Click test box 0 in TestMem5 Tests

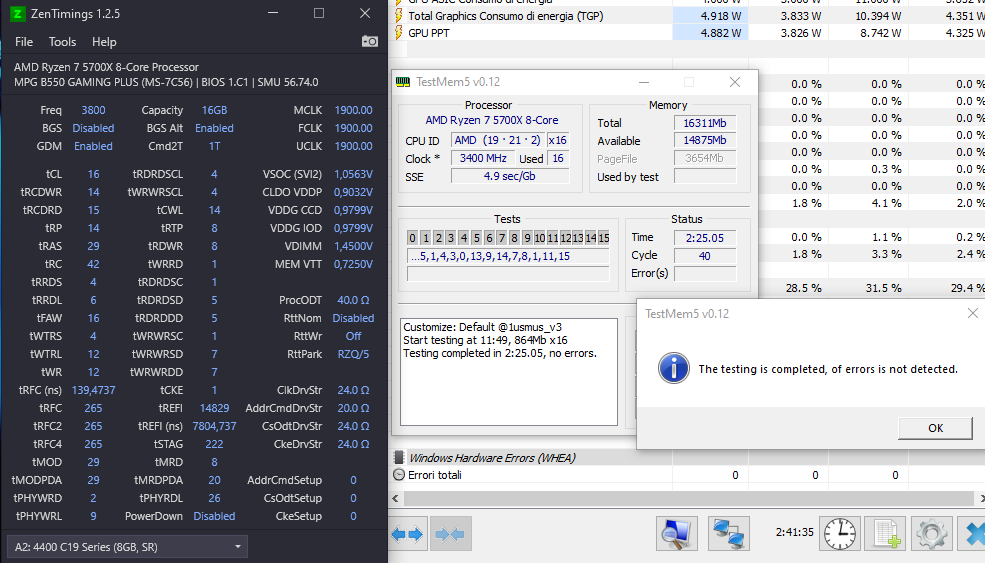pyautogui.click(x=412, y=238)
